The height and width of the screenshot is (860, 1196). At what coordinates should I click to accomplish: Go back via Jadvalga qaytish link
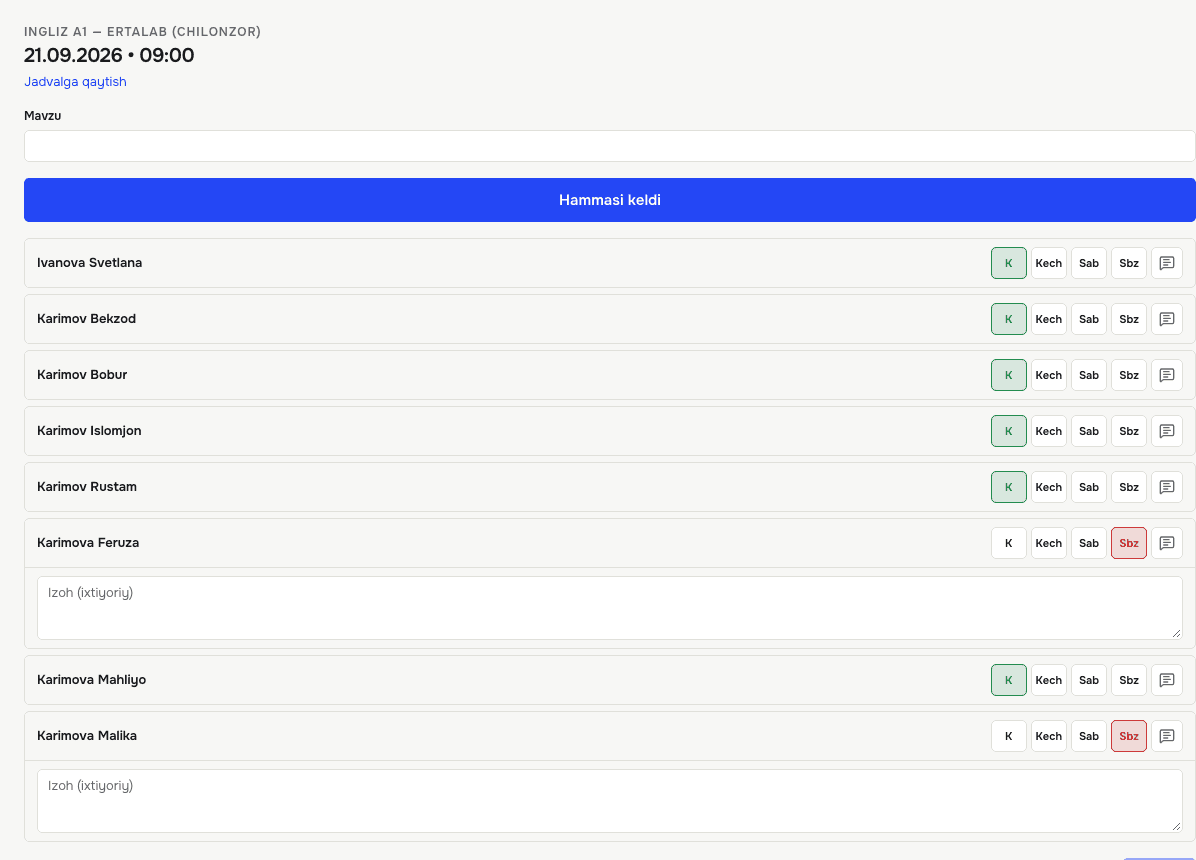[76, 82]
